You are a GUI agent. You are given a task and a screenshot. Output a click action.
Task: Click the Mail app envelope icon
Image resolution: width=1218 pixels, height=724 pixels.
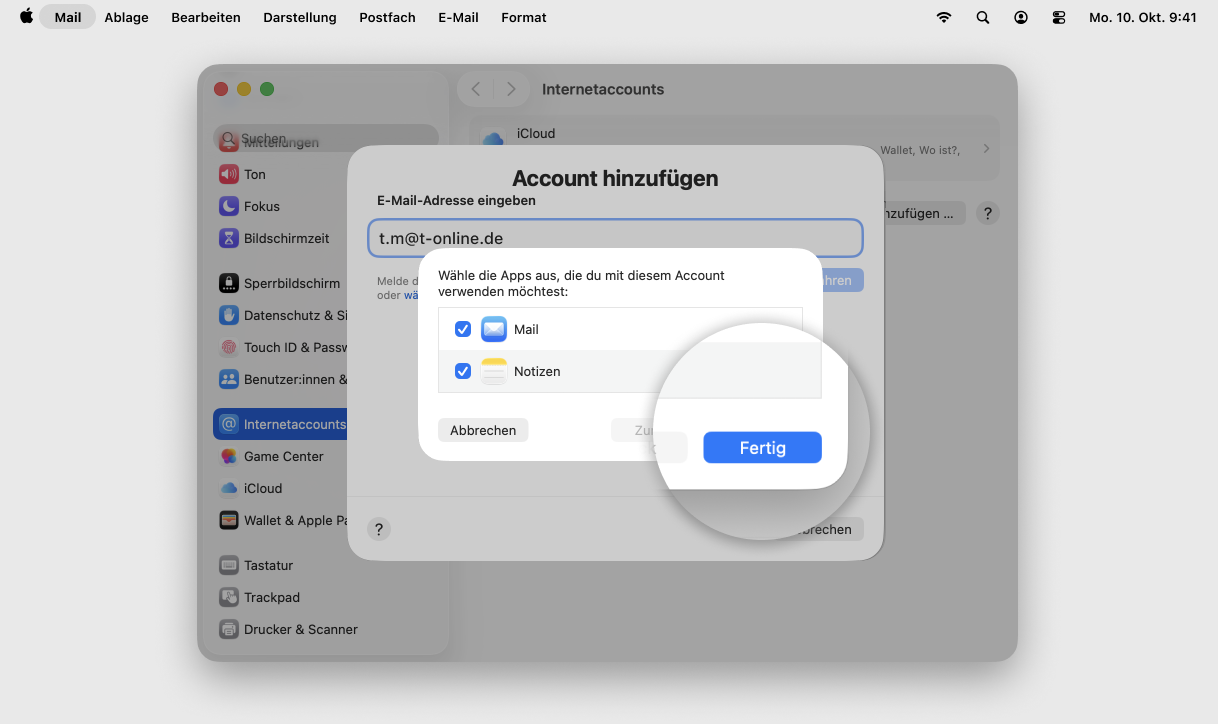click(494, 329)
